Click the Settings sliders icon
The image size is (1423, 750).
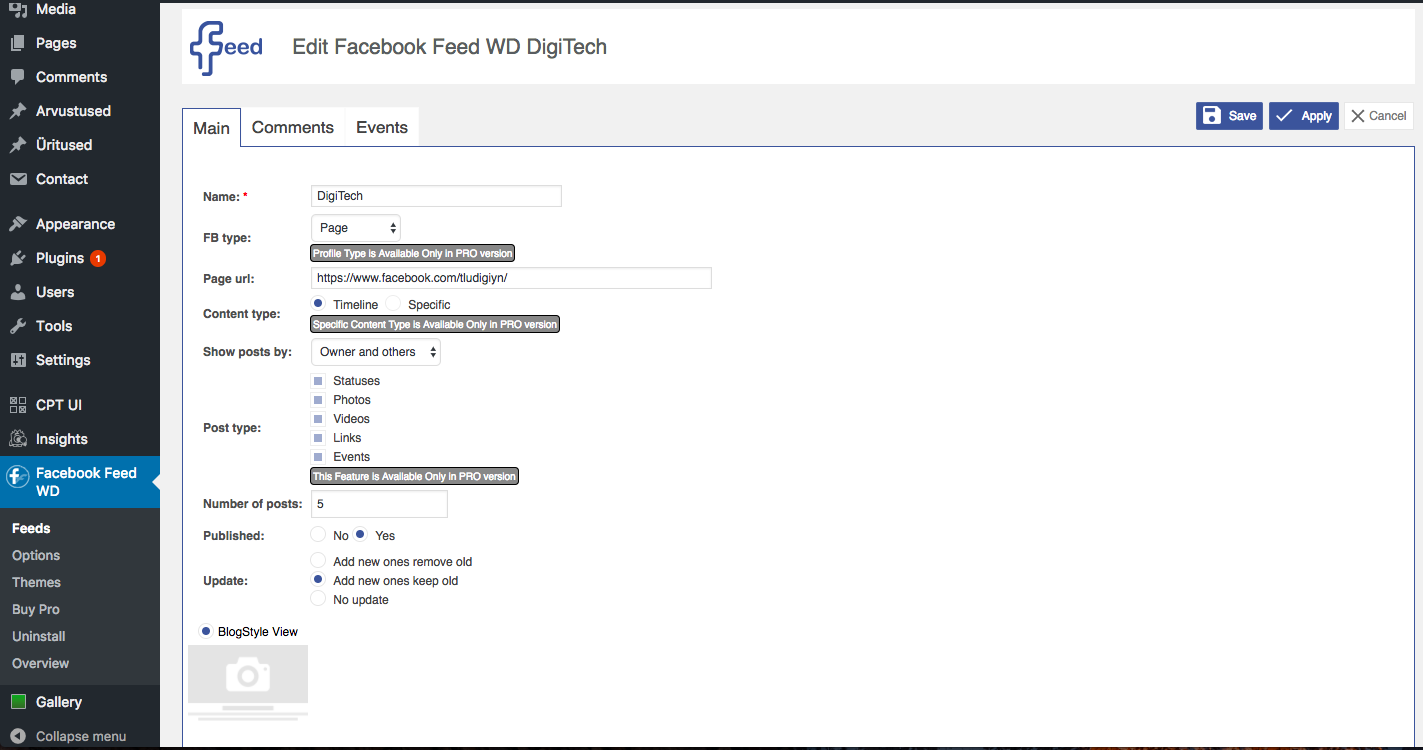18,360
